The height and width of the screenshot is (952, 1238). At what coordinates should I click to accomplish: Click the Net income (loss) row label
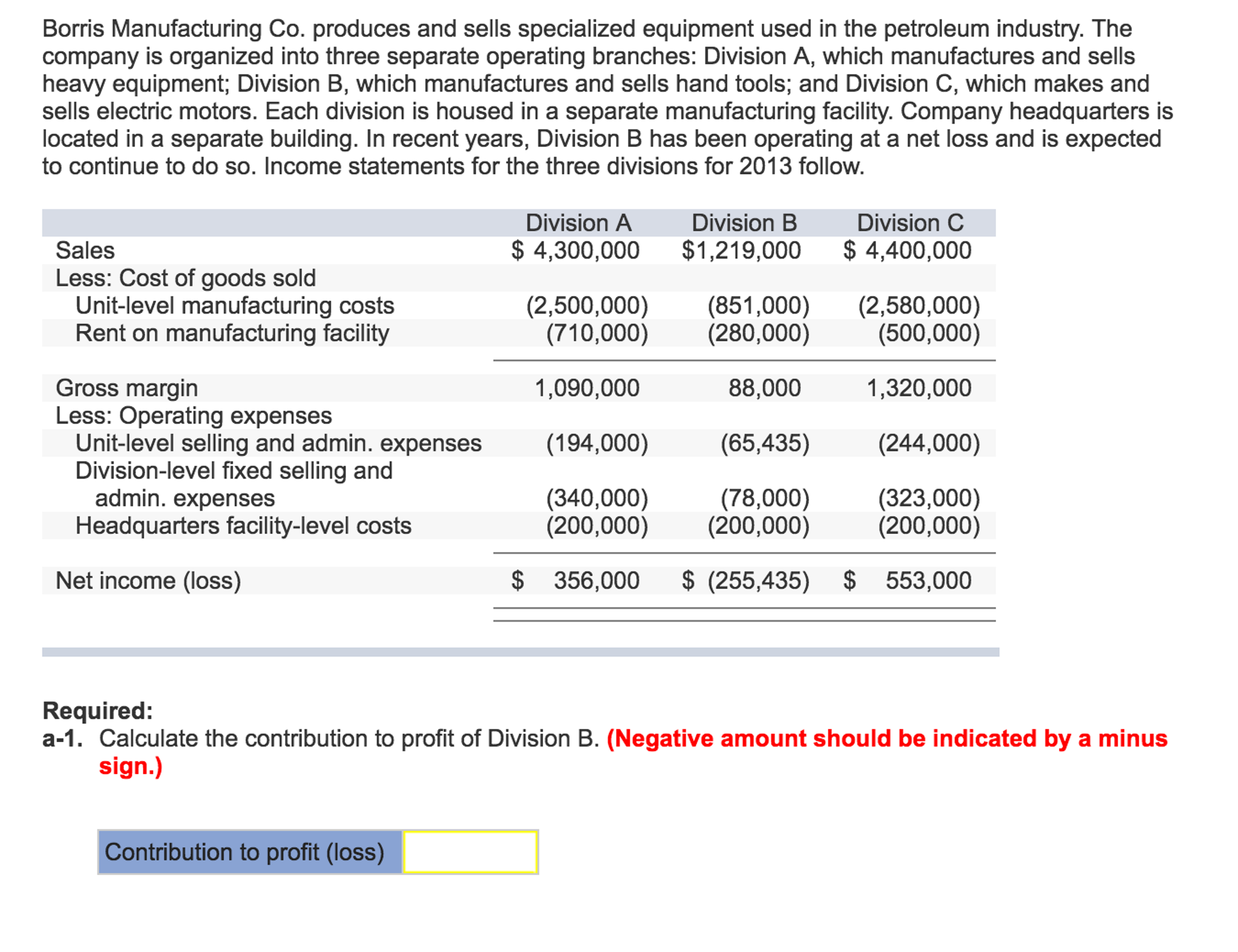tap(148, 580)
